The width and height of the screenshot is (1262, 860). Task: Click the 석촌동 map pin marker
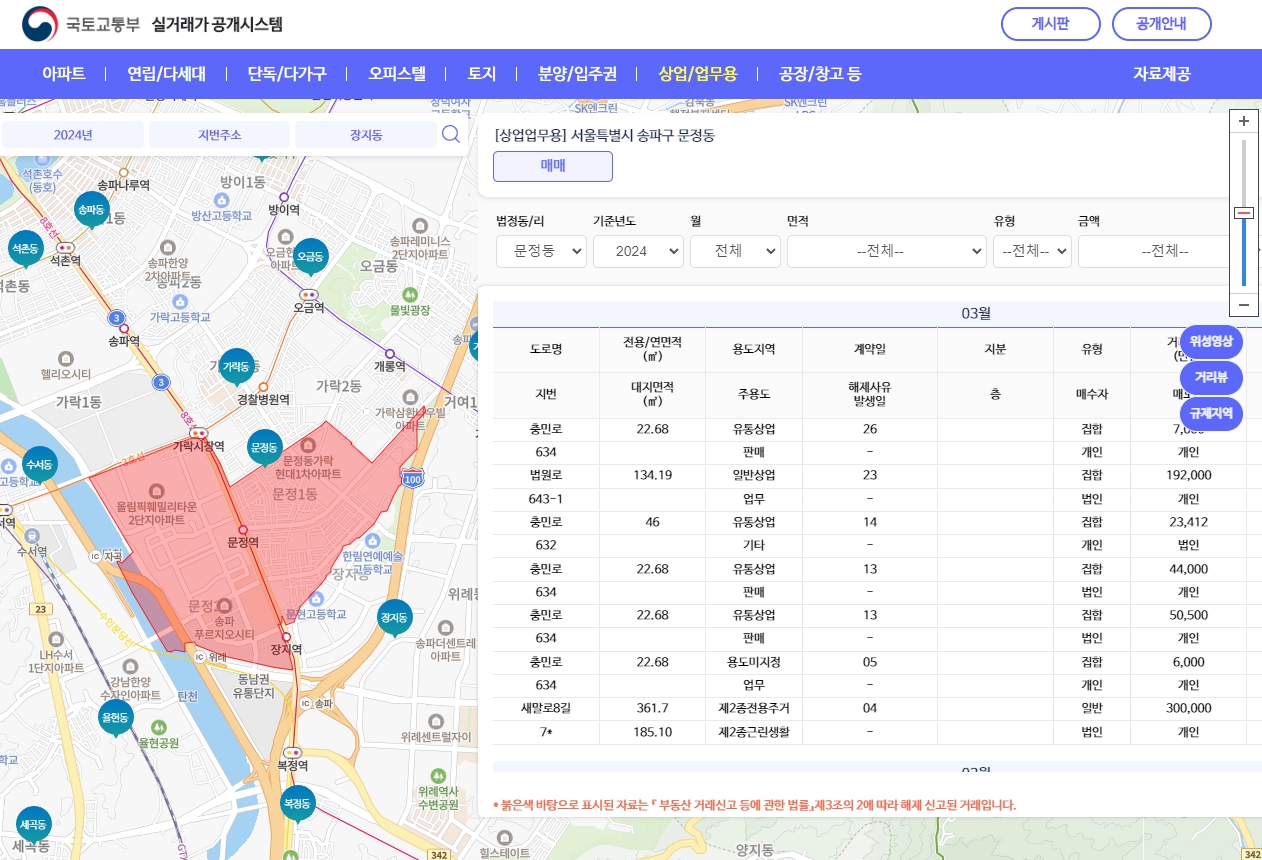(x=26, y=248)
